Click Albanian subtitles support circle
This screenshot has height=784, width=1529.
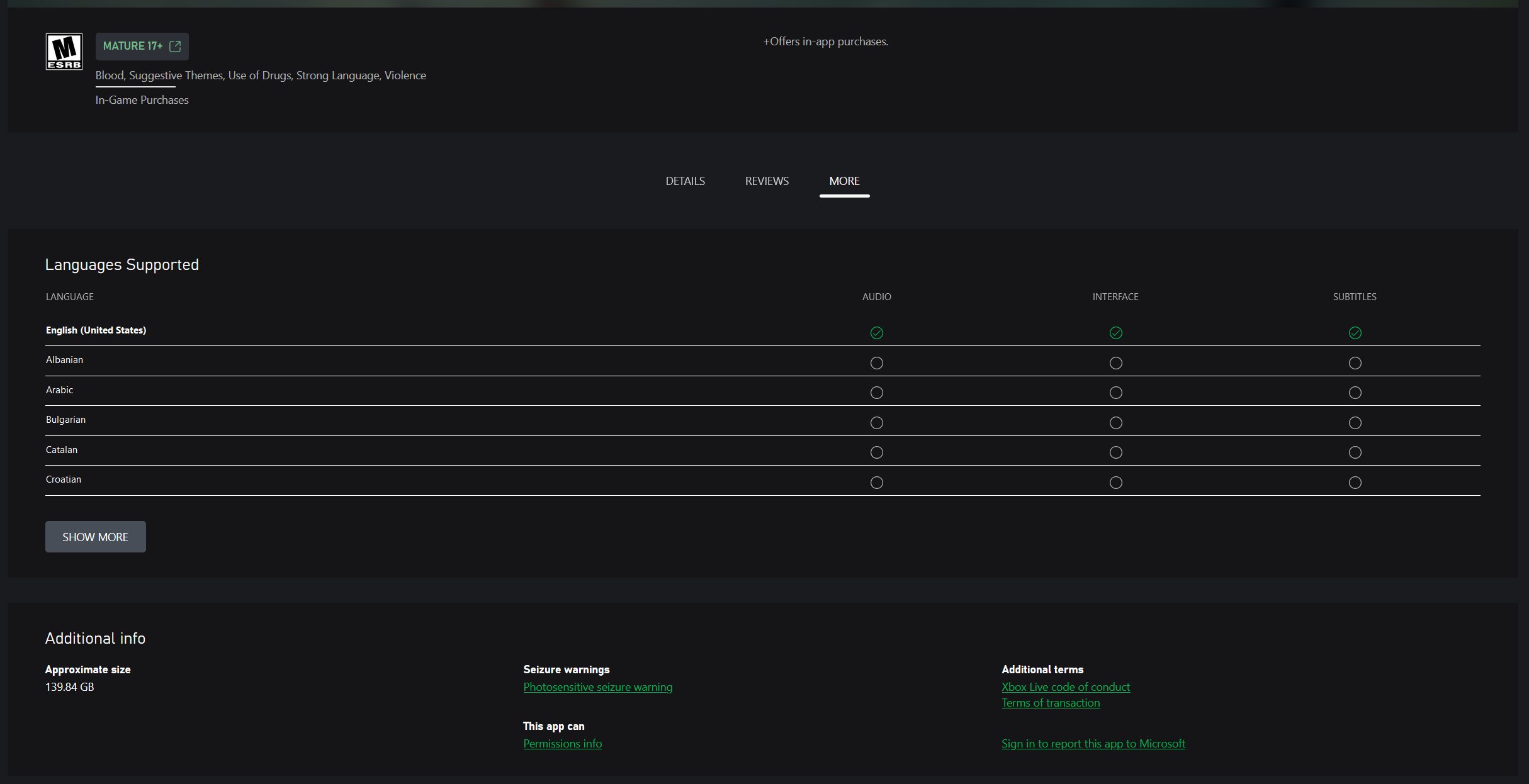click(x=1355, y=363)
